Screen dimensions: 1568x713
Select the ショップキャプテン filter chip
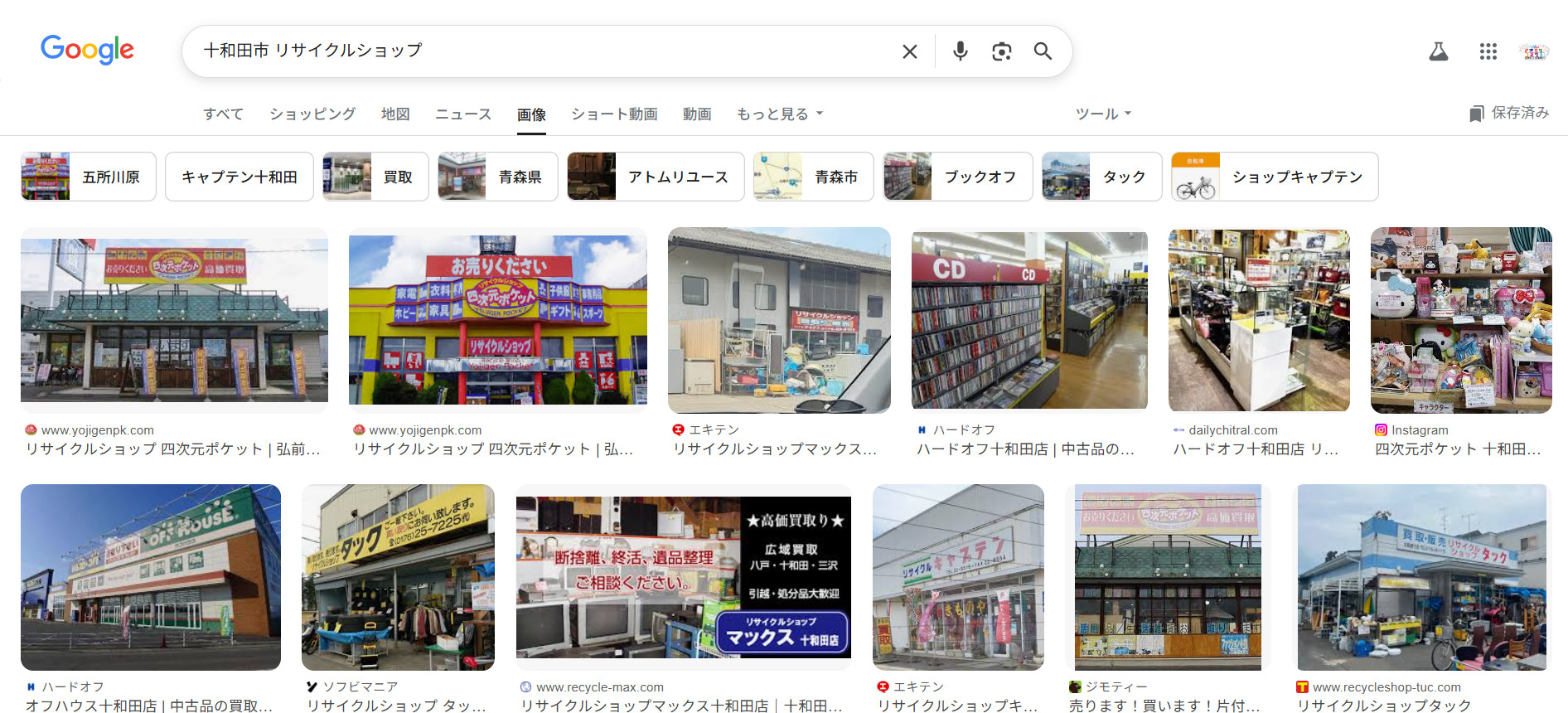point(1275,177)
